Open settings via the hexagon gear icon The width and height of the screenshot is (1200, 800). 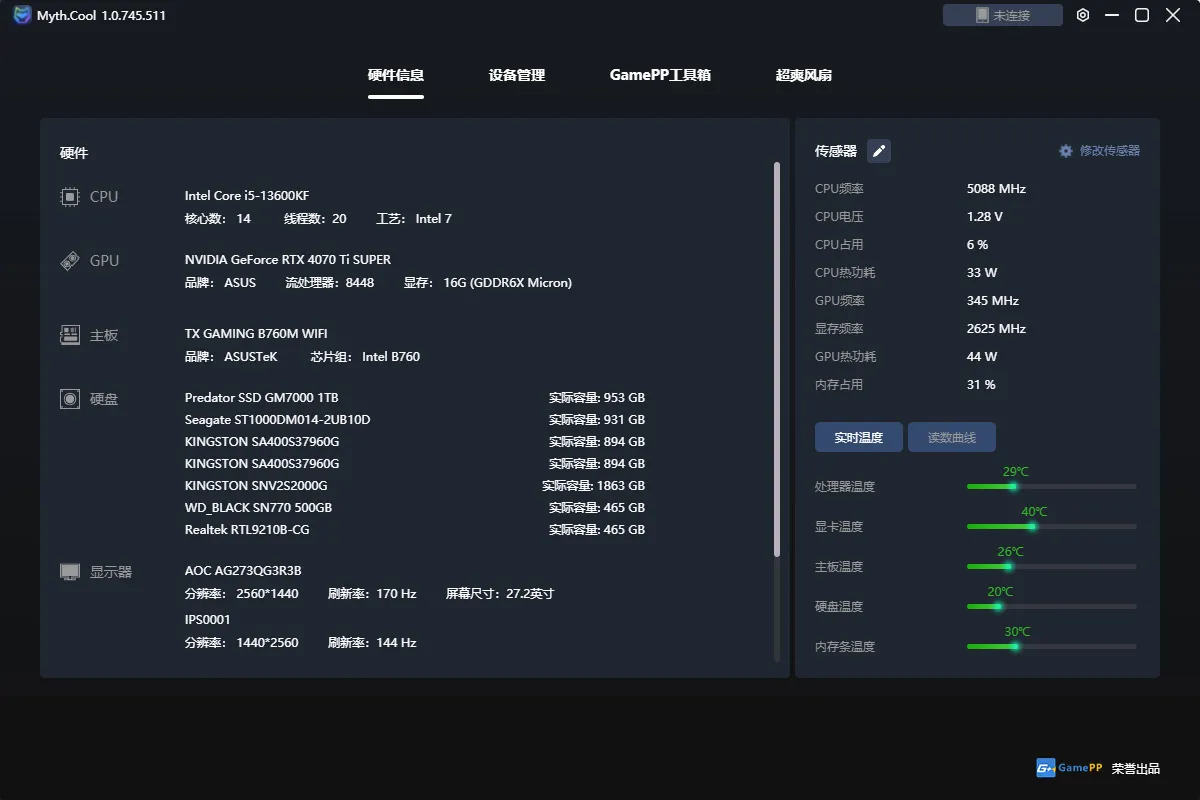pyautogui.click(x=1083, y=15)
